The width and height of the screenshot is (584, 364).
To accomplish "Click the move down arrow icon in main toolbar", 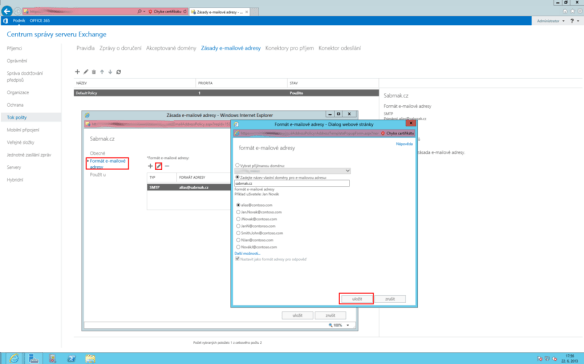I will click(x=110, y=72).
